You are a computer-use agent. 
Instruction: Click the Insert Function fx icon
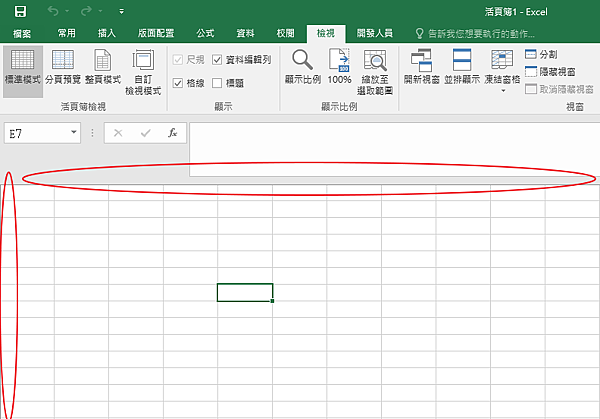pyautogui.click(x=173, y=133)
